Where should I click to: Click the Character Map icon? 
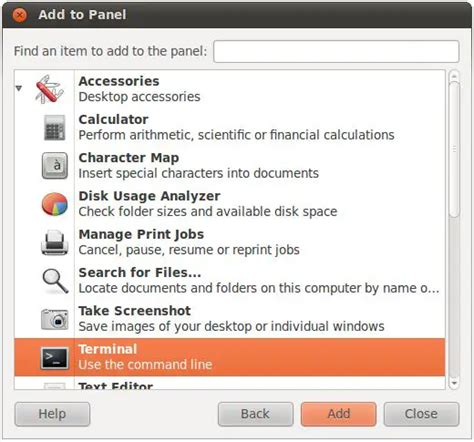55,166
